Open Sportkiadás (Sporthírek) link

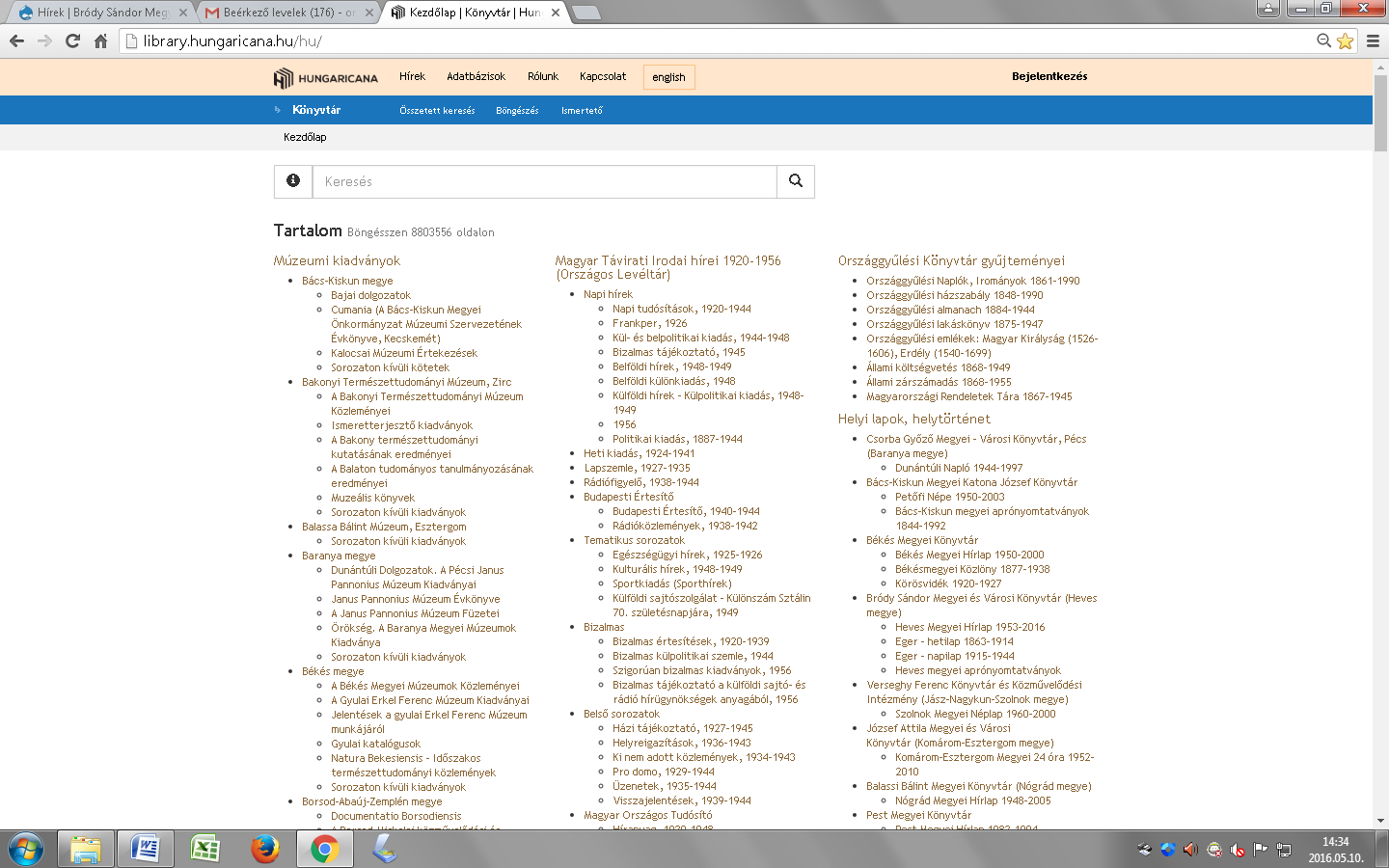(x=672, y=583)
